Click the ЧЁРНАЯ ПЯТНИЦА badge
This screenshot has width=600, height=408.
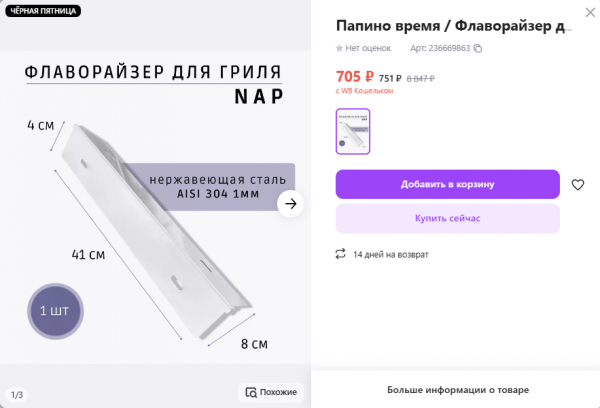click(41, 11)
